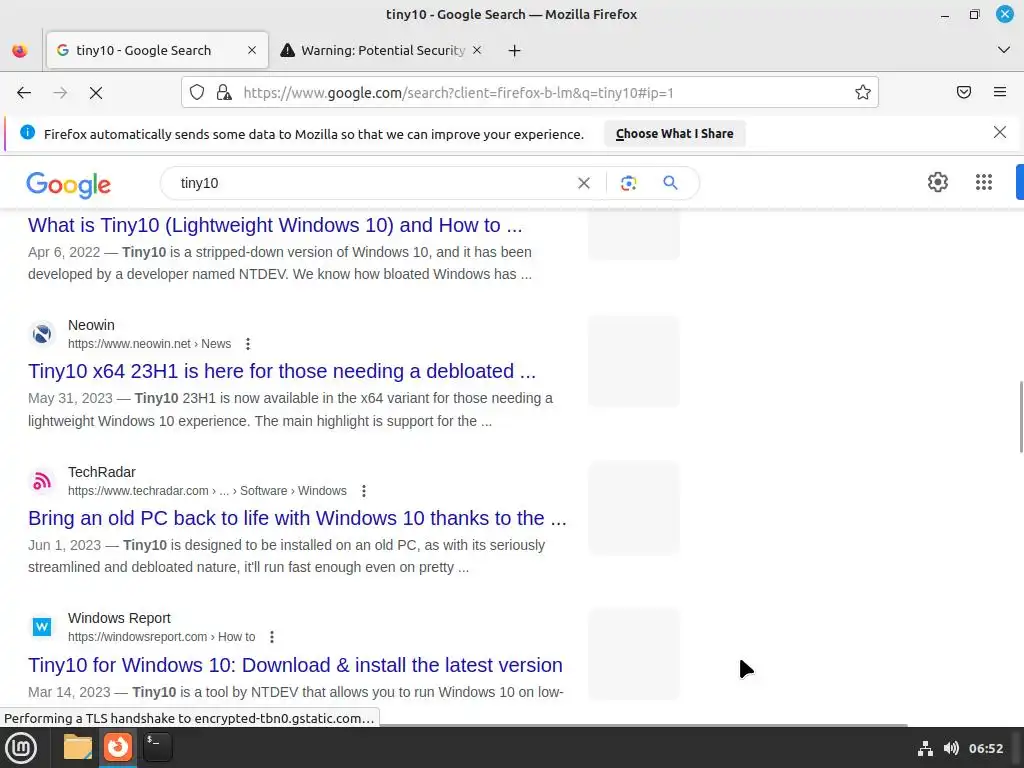Screen dimensions: 1024x768
Task: Click the techradar.com breadcrumb URL
Action: (x=207, y=491)
